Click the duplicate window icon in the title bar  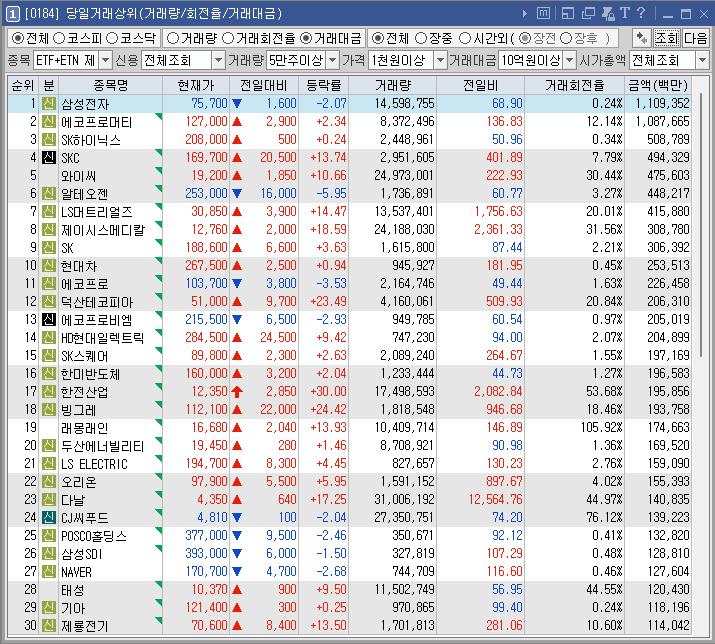click(588, 14)
